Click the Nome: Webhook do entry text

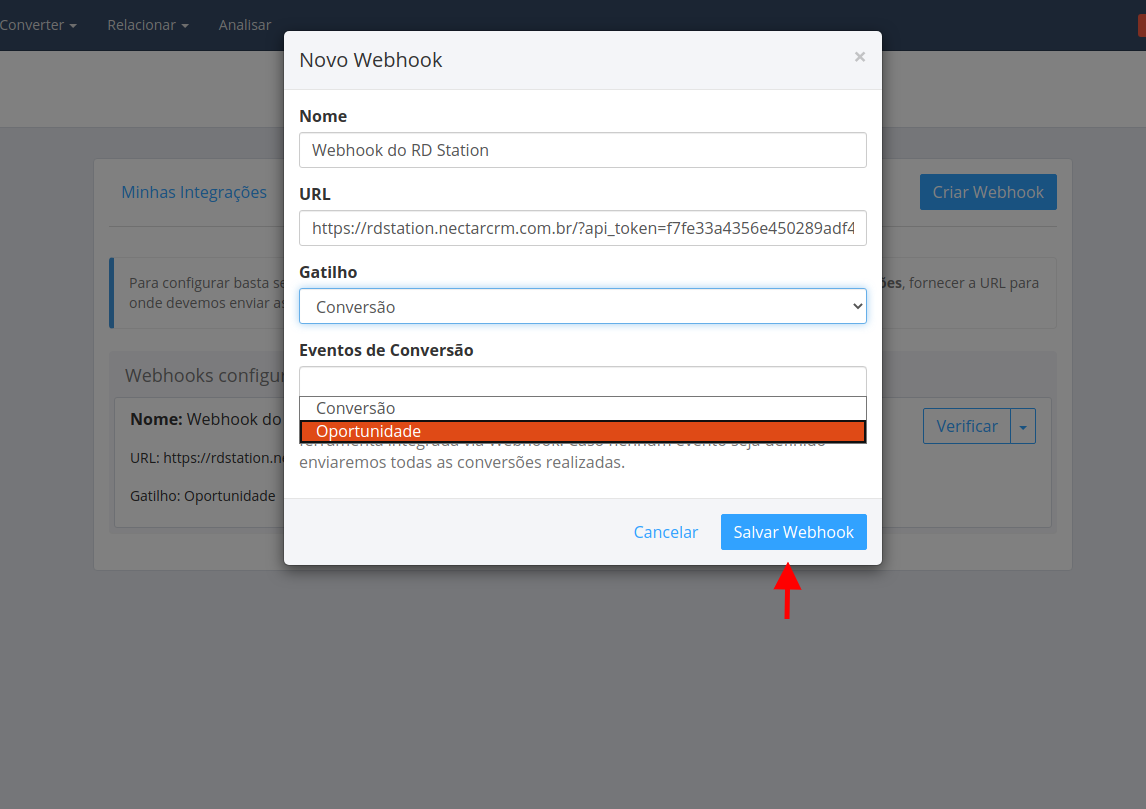tap(206, 419)
